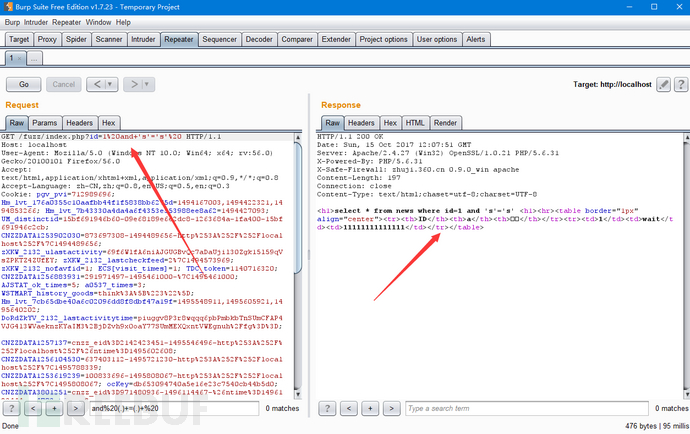Edit target with the pencil icon
Viewport: 690px width, 434px height.
[x=663, y=84]
